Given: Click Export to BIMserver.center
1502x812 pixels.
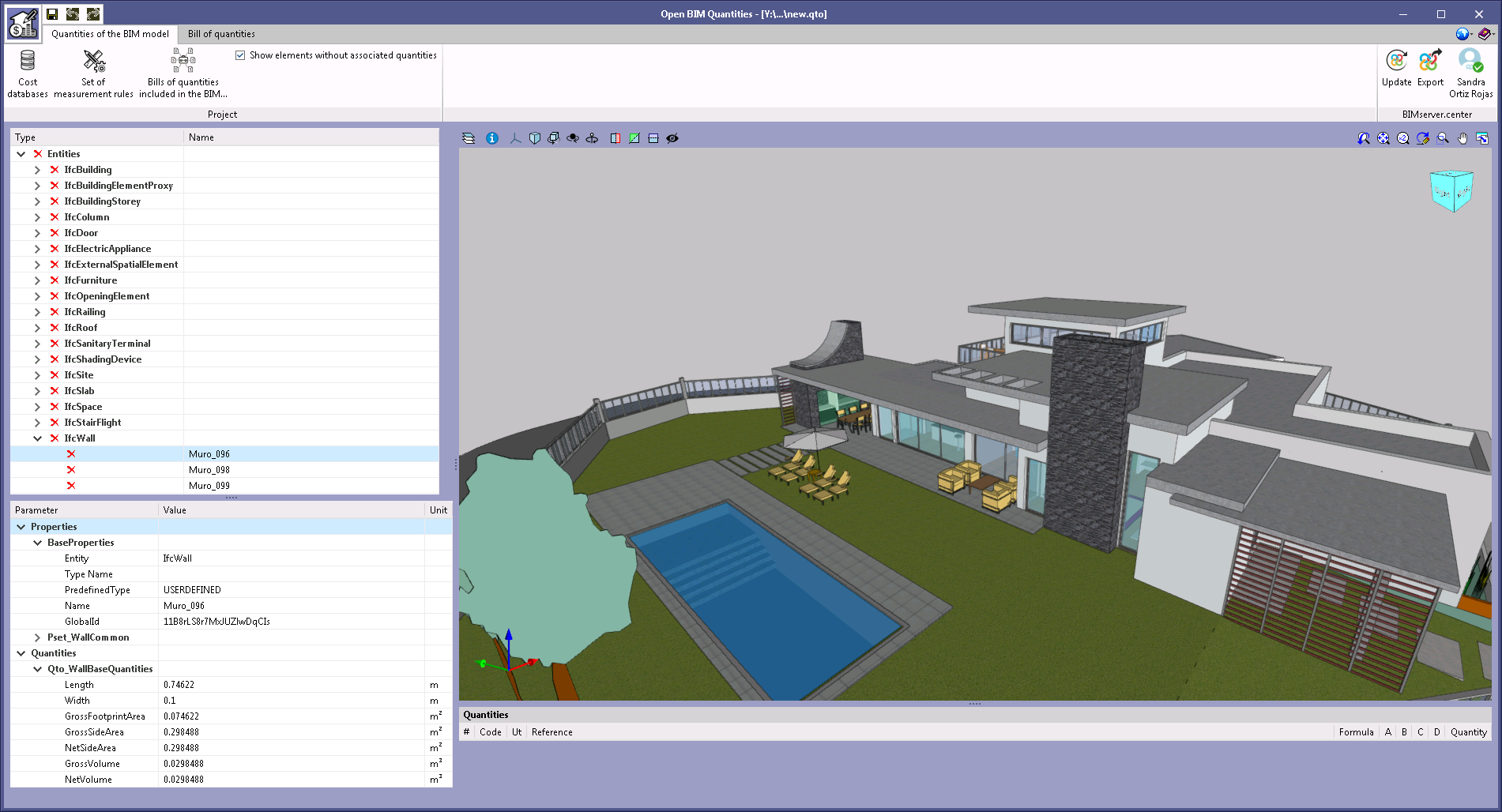Looking at the screenshot, I should (x=1430, y=68).
